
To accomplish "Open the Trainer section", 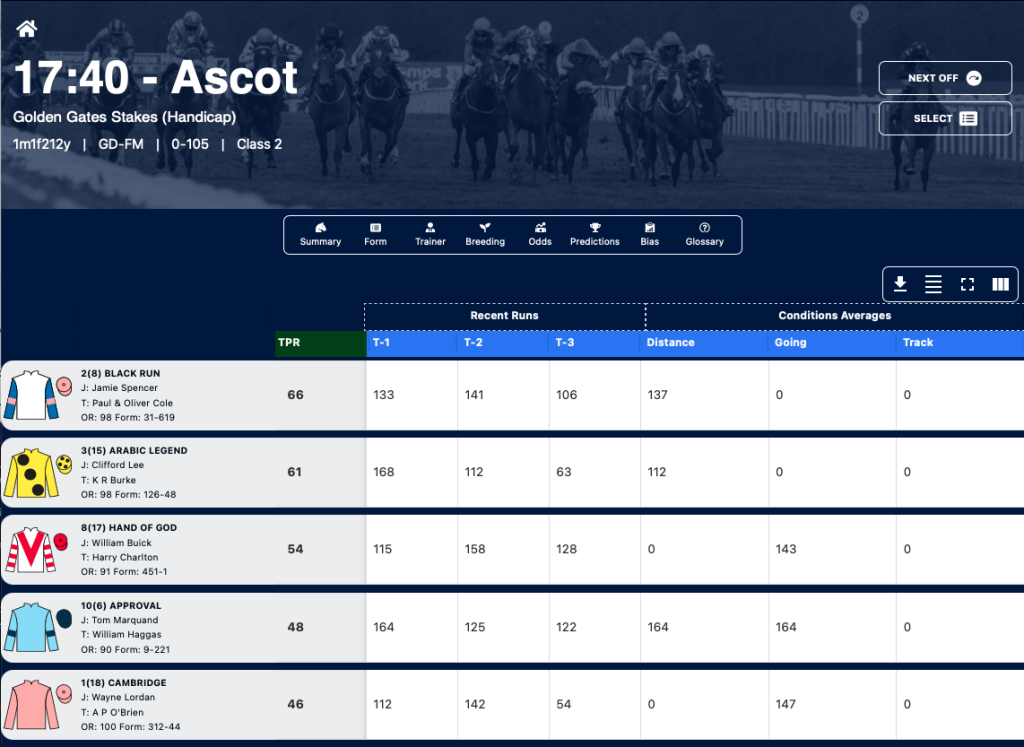I will pos(430,234).
